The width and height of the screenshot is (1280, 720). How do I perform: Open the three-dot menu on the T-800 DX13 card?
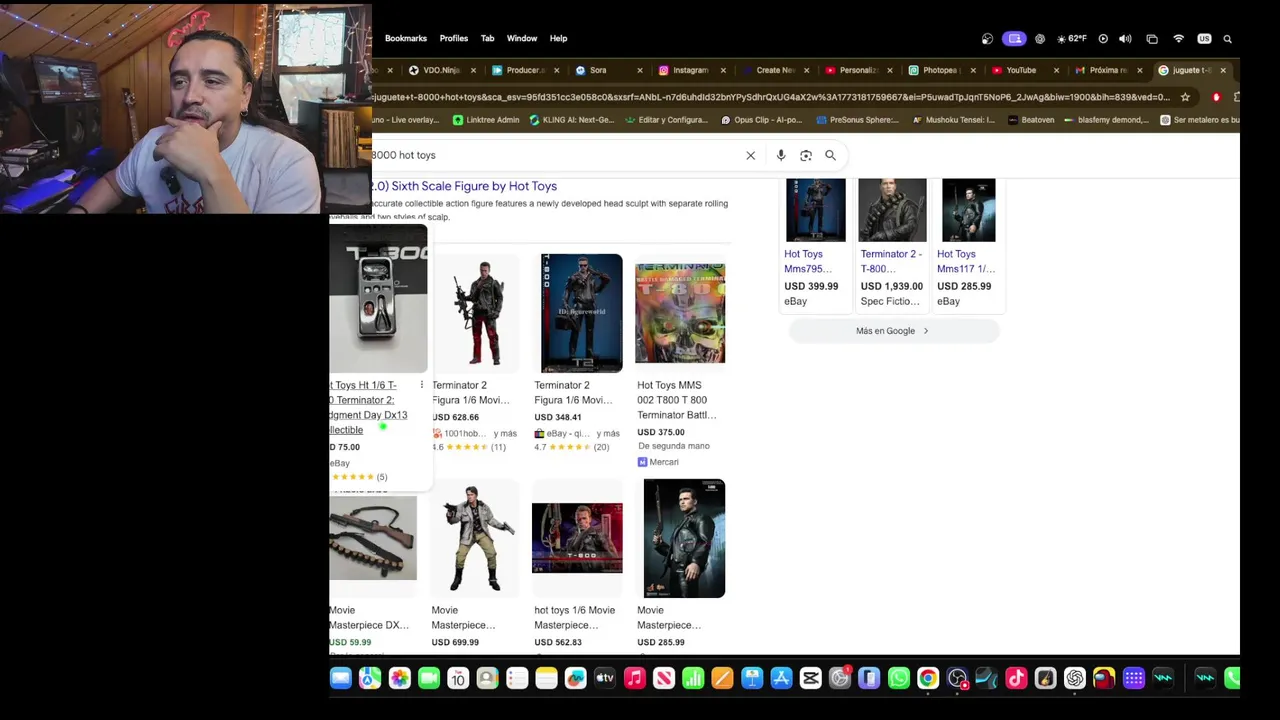coord(421,385)
